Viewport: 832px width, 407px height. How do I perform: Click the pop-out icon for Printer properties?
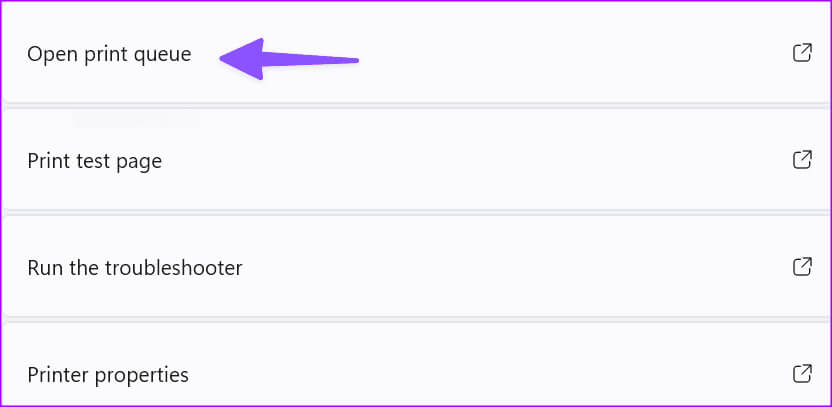(802, 373)
